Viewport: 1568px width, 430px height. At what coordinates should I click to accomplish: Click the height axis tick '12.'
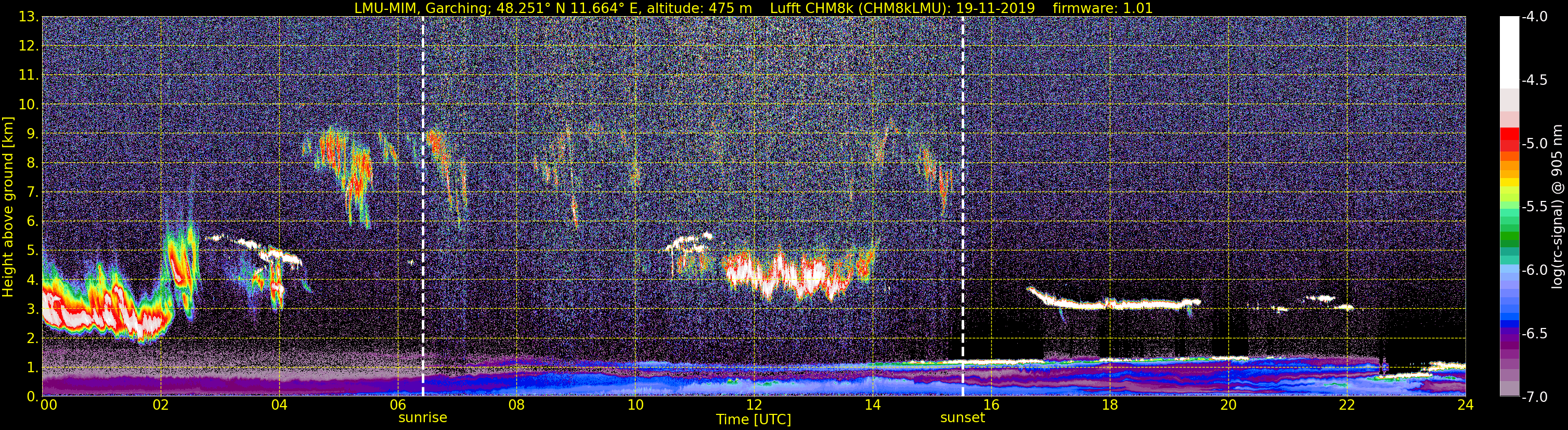coord(28,46)
